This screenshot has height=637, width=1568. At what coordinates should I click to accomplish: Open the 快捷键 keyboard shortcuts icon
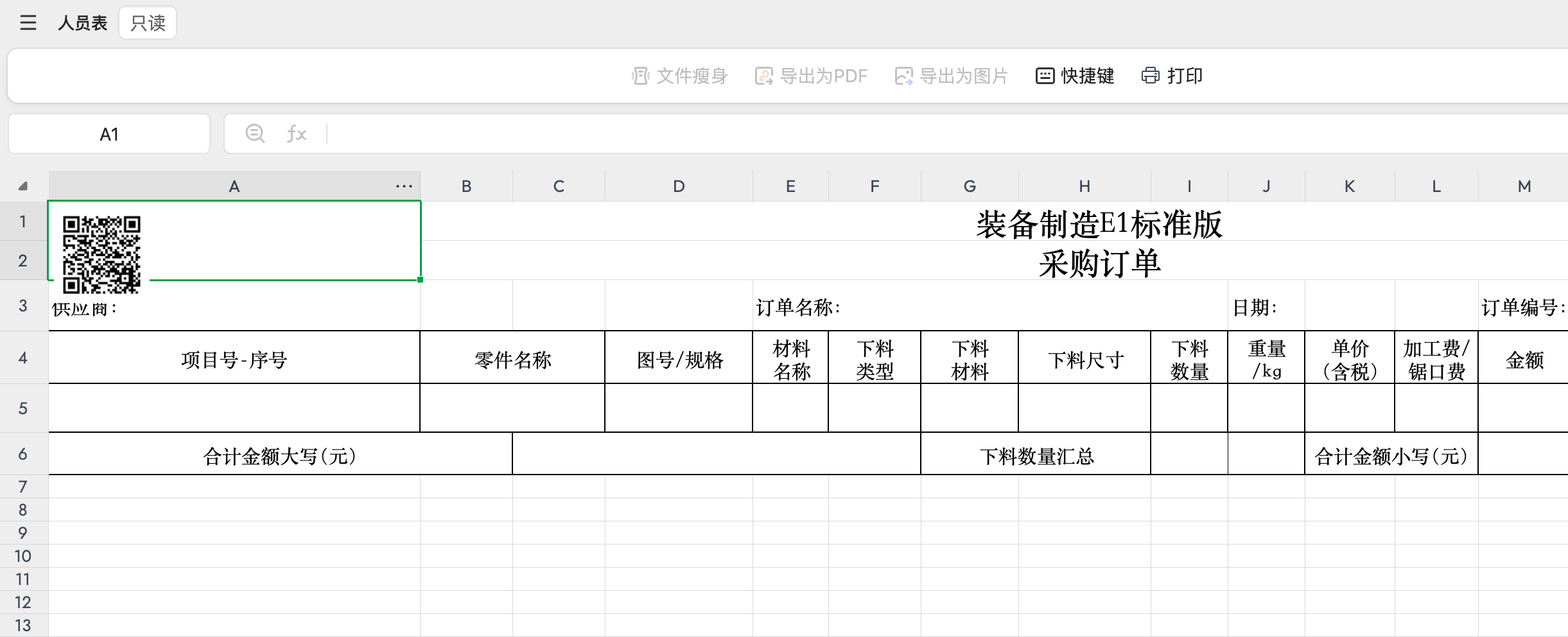coord(1045,76)
